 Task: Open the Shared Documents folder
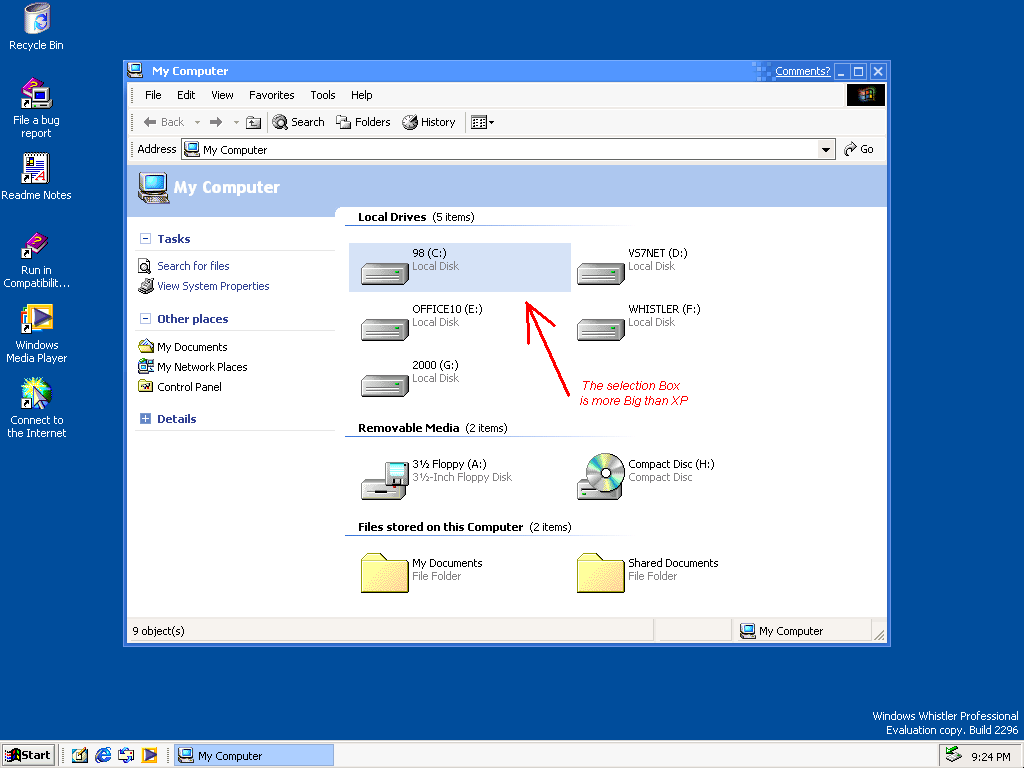601,572
